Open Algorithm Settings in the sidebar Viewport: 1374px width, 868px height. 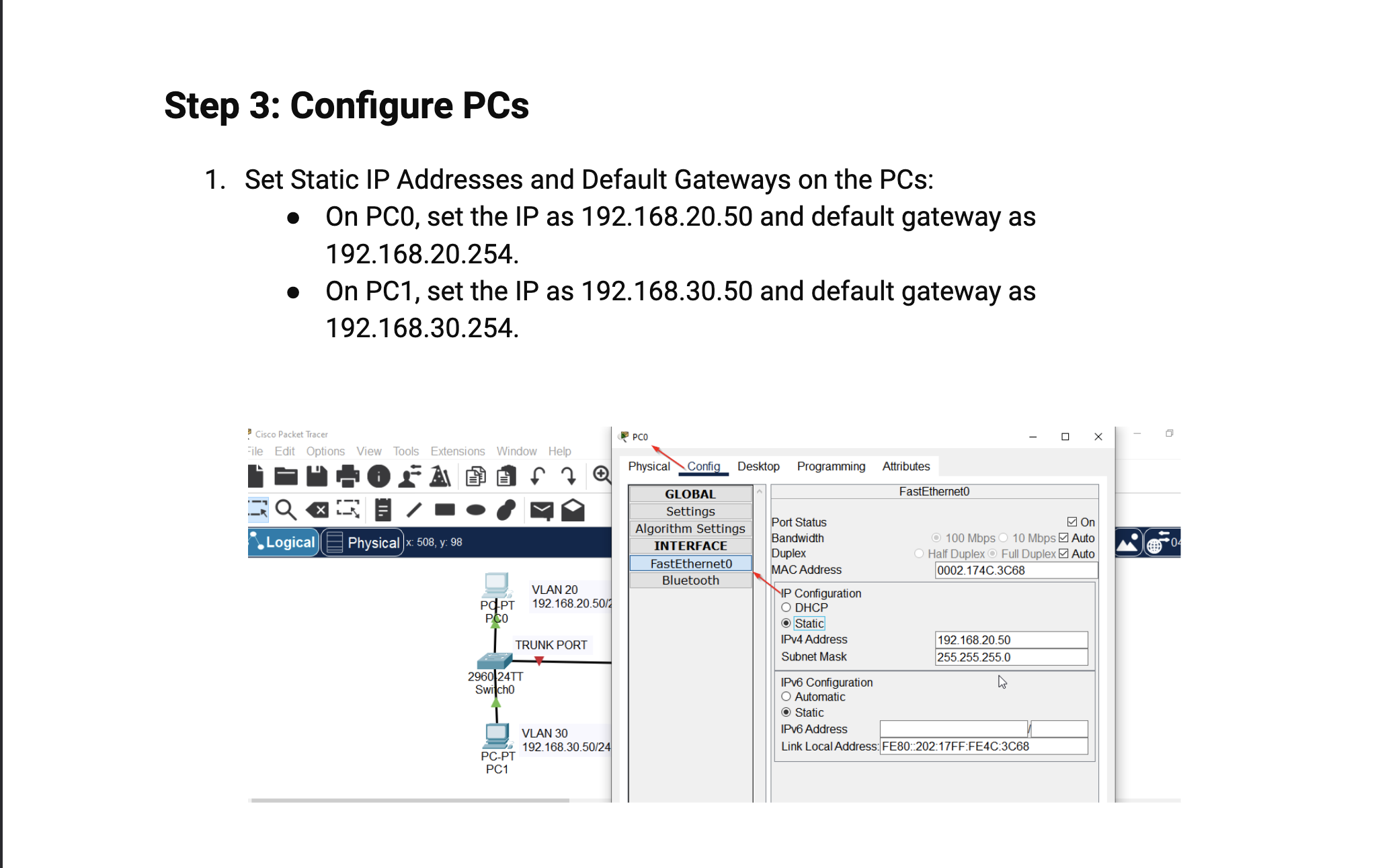(x=690, y=529)
